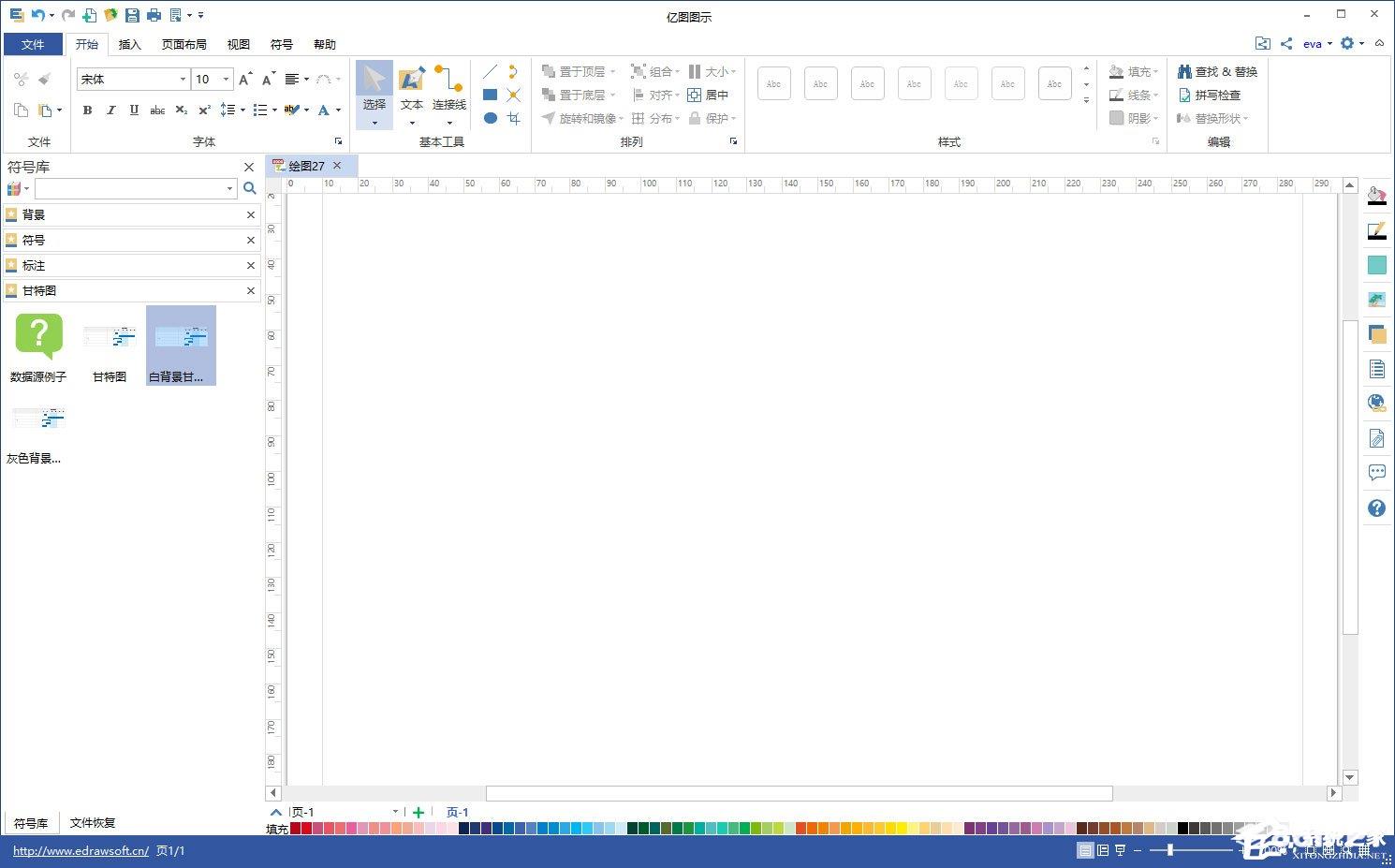Open the hyperlink globe icon in right sidebar

point(1376,403)
